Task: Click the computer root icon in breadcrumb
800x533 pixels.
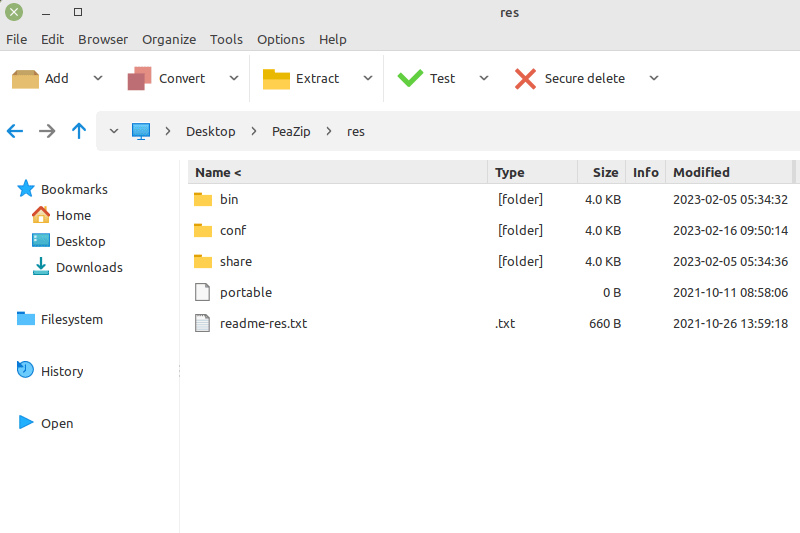Action: 140,131
